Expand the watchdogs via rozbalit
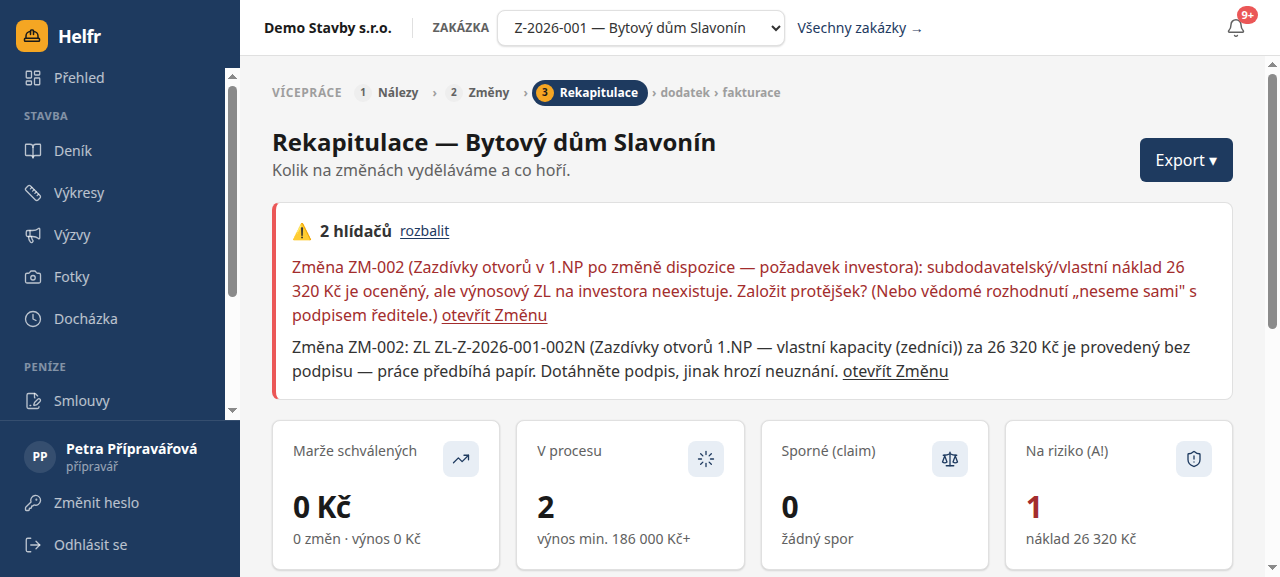Viewport: 1280px width, 577px height. tap(424, 231)
